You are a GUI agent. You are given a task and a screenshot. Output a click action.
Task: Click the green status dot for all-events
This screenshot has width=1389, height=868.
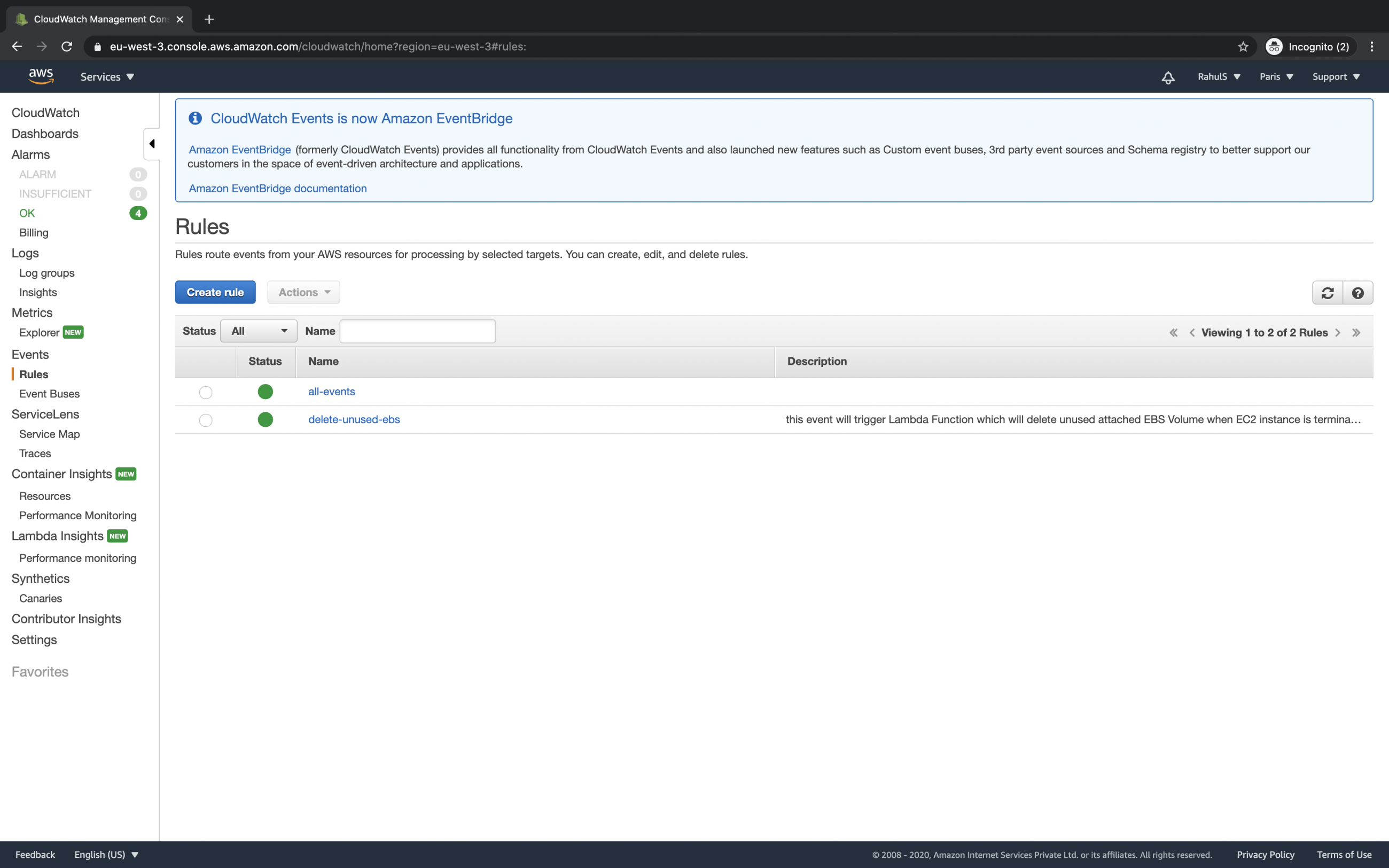[x=265, y=392]
